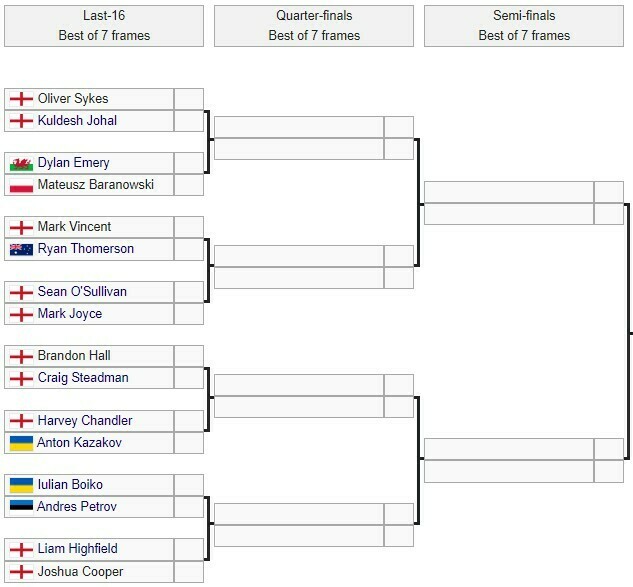Open Sean O'Sullivan player link
This screenshot has height=587, width=633.
tap(82, 292)
